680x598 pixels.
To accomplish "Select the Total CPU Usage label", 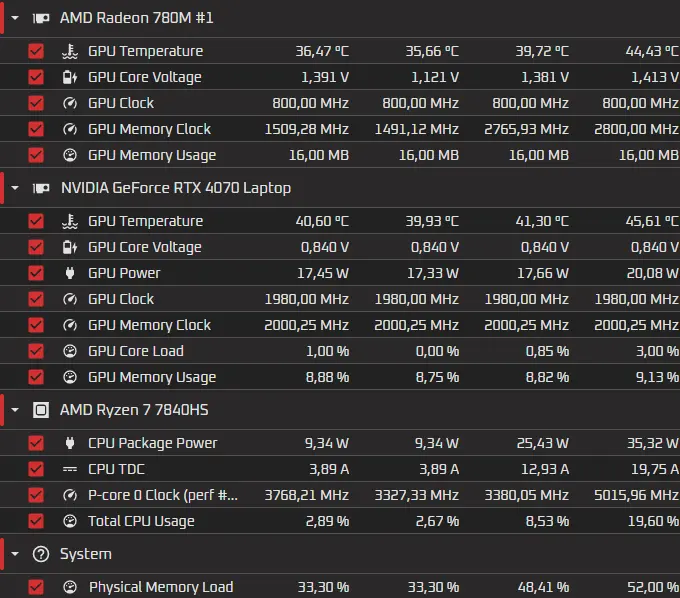I will coord(141,521).
